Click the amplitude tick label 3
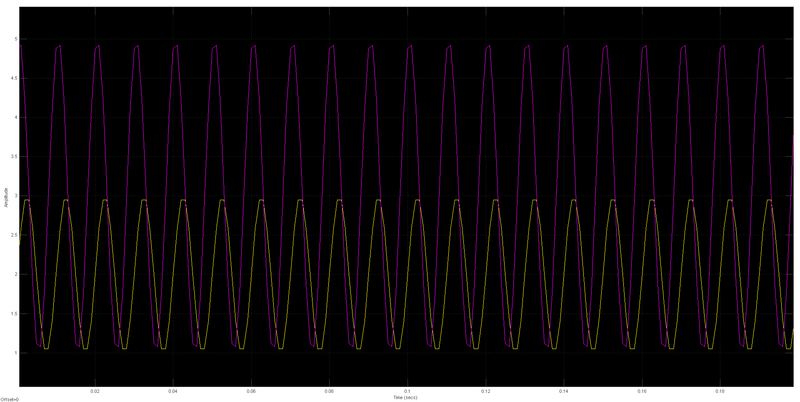This screenshot has height=402, width=800. point(16,196)
